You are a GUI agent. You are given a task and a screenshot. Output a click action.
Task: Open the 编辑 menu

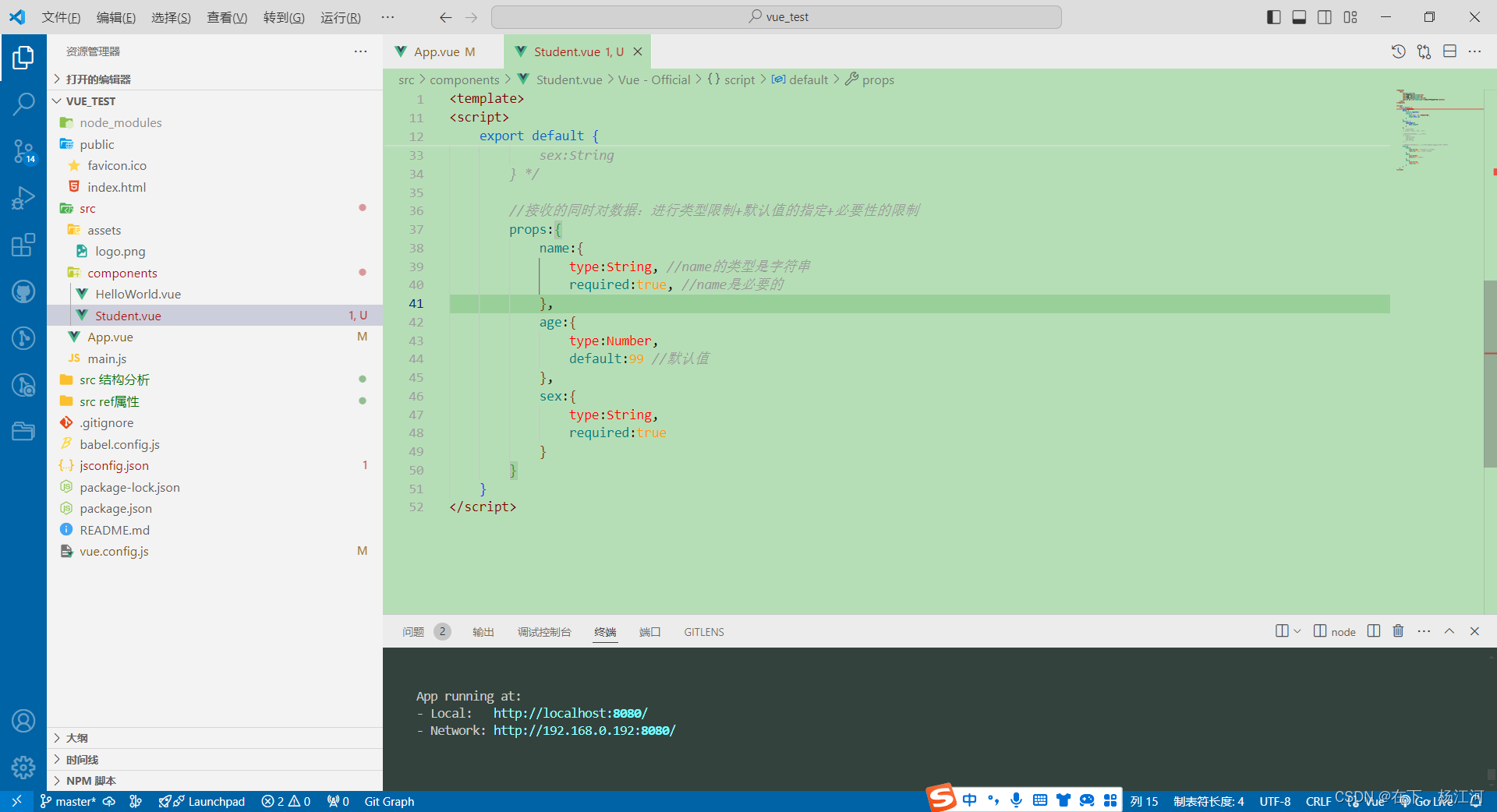[116, 17]
